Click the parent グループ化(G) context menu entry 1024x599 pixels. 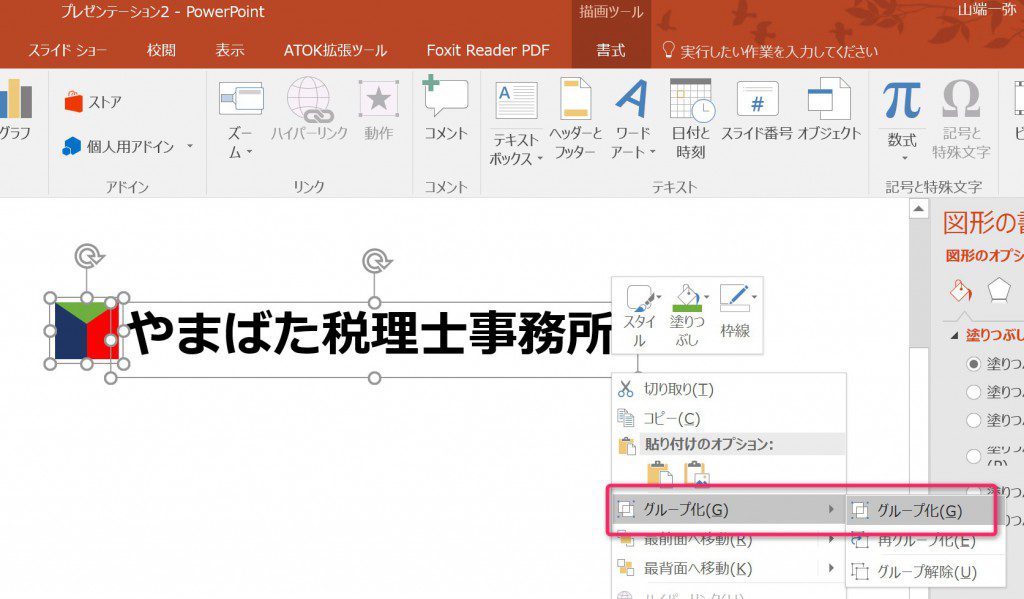click(x=727, y=510)
